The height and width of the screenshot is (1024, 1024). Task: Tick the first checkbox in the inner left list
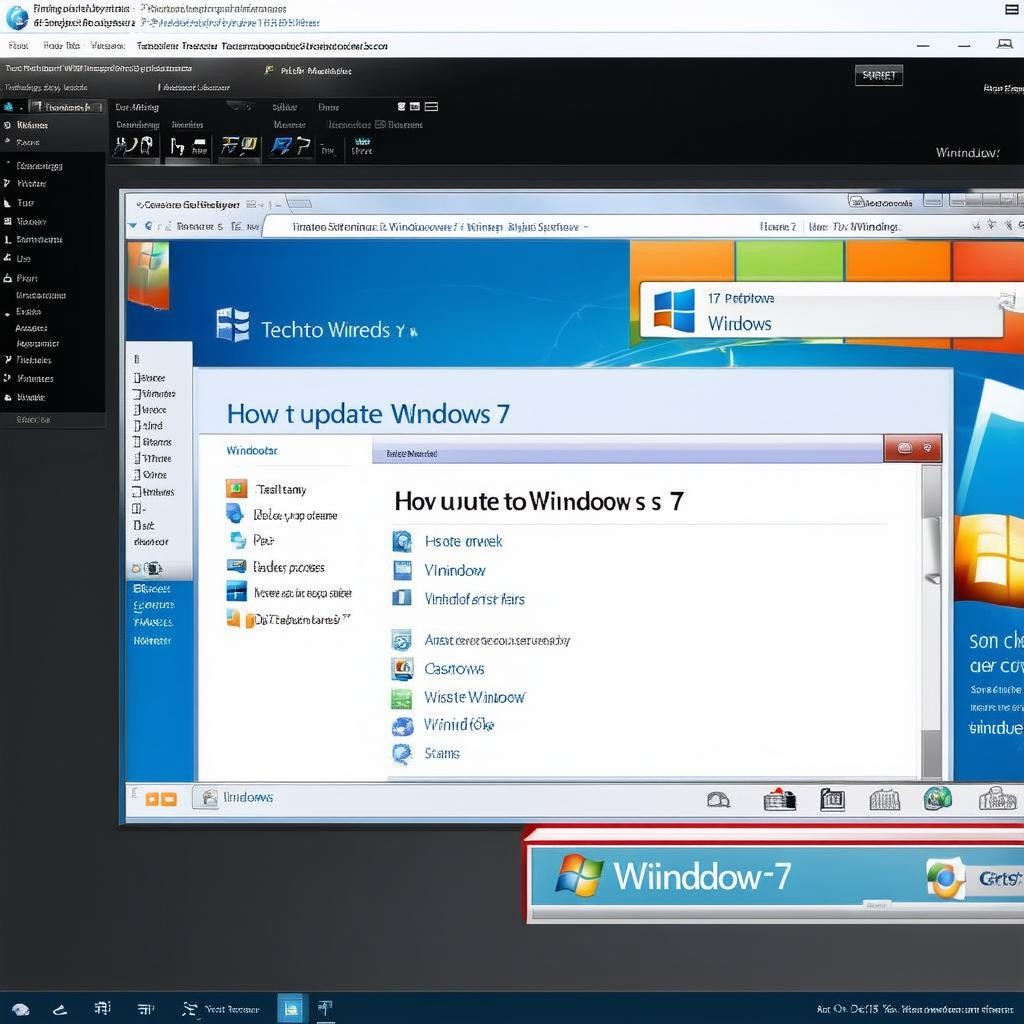pos(138,378)
